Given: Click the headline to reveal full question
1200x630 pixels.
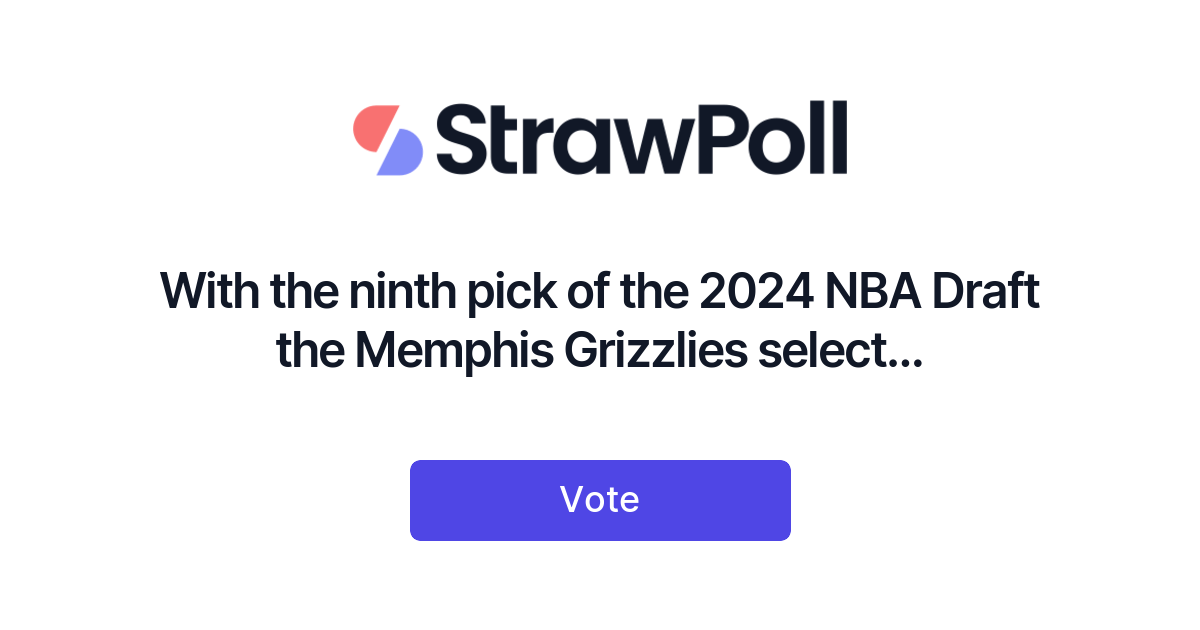Looking at the screenshot, I should 600,320.
